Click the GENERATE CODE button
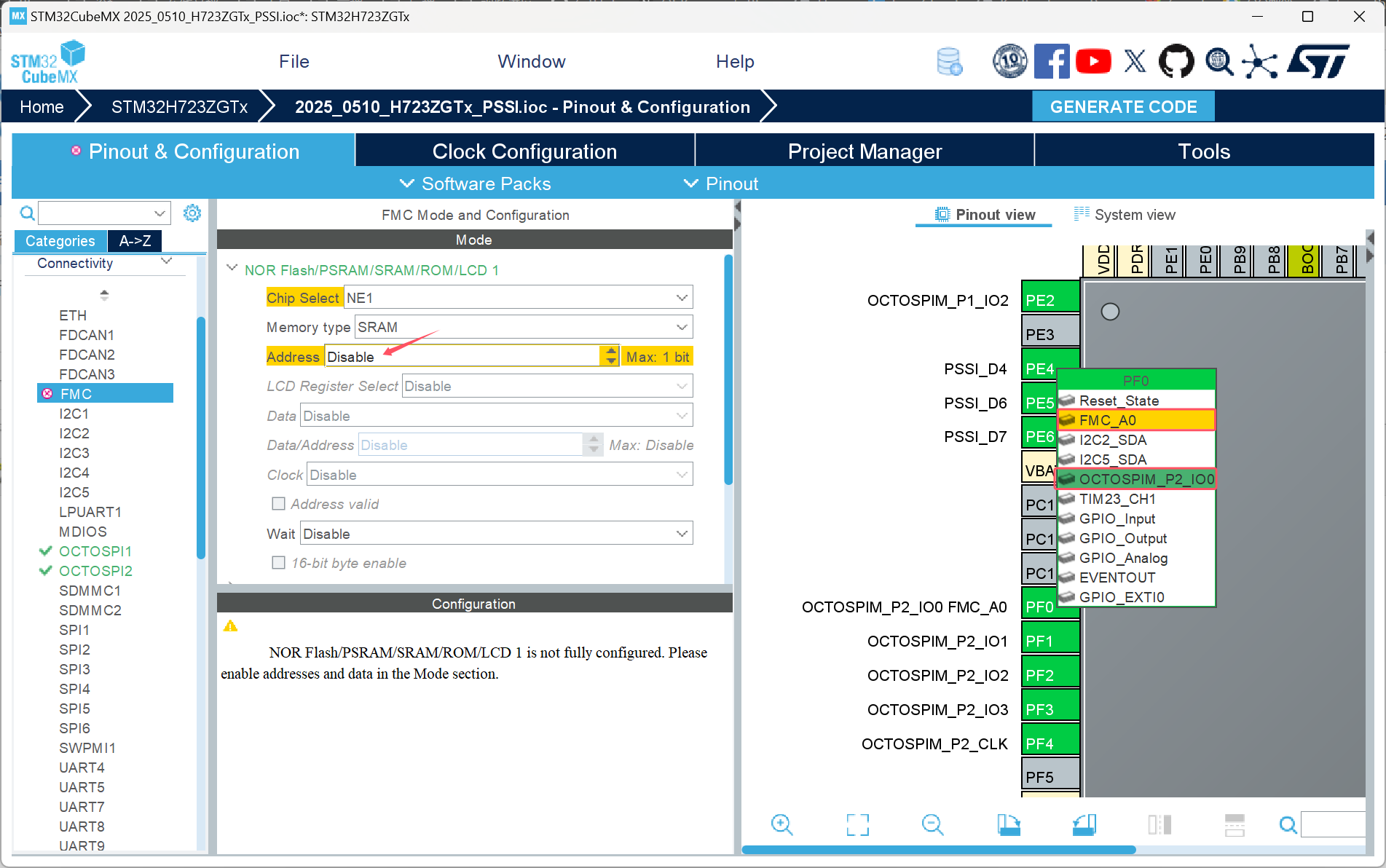1386x868 pixels. click(x=1123, y=107)
